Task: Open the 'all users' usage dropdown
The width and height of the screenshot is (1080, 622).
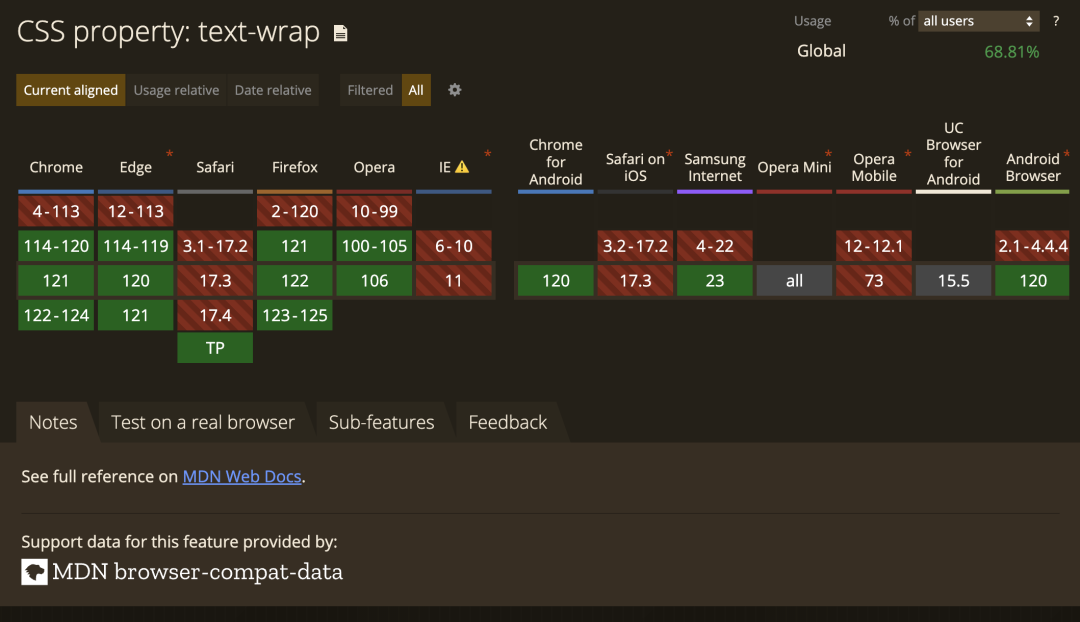Action: pos(978,21)
